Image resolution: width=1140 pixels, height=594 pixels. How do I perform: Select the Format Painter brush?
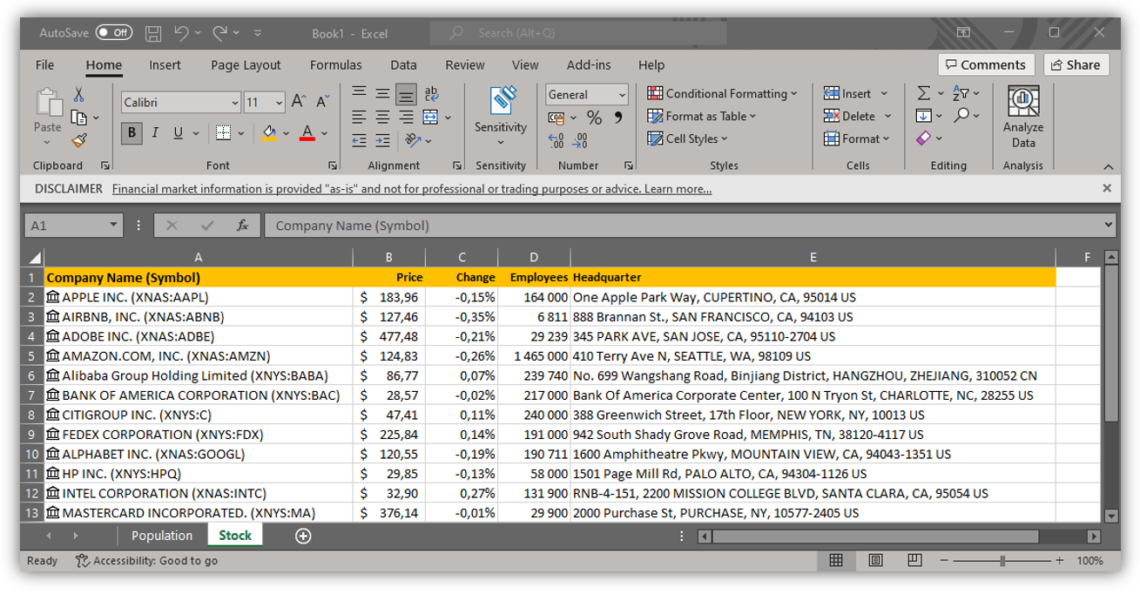[79, 140]
